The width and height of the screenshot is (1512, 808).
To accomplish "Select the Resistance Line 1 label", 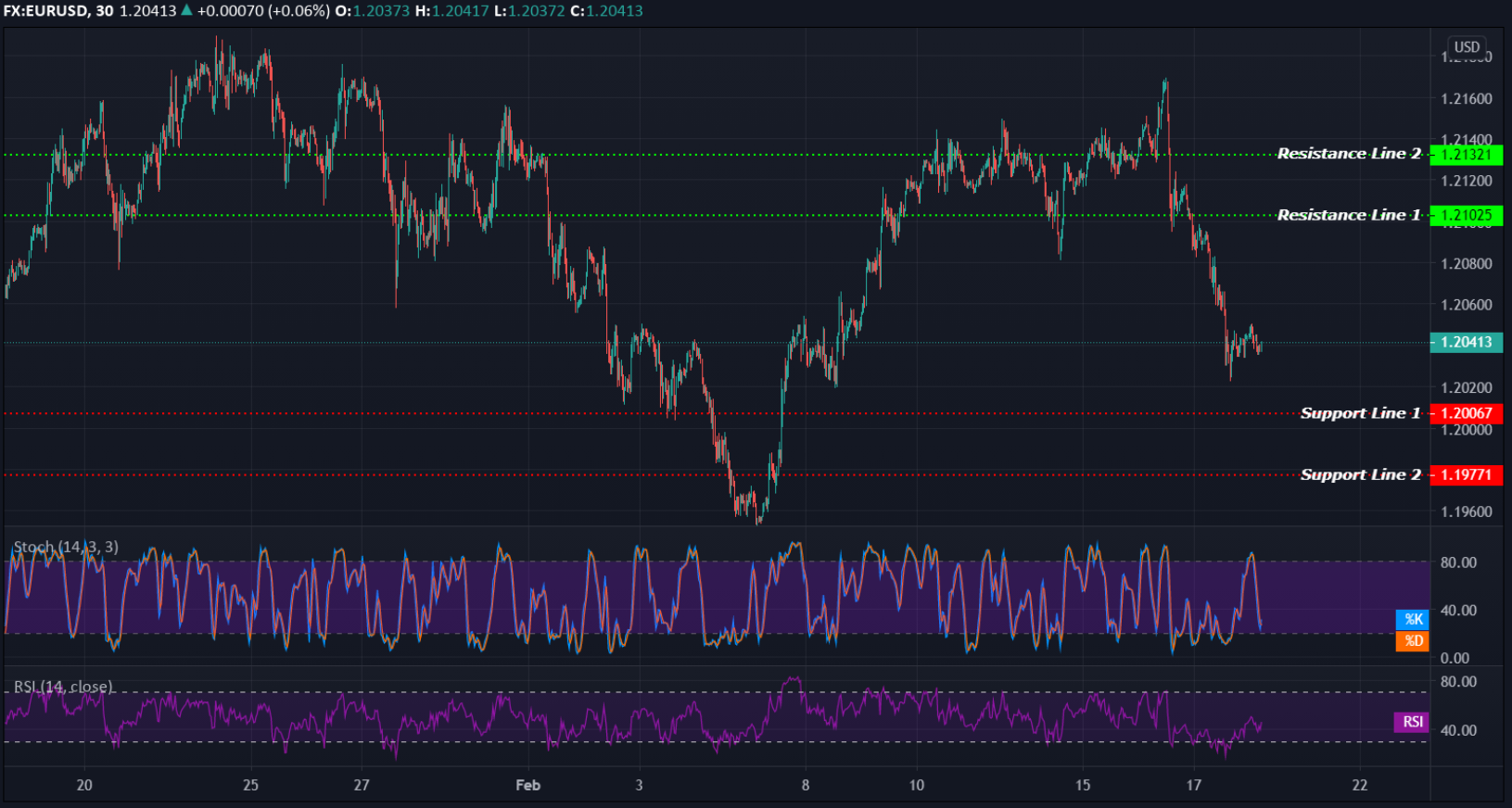I will 1349,215.
